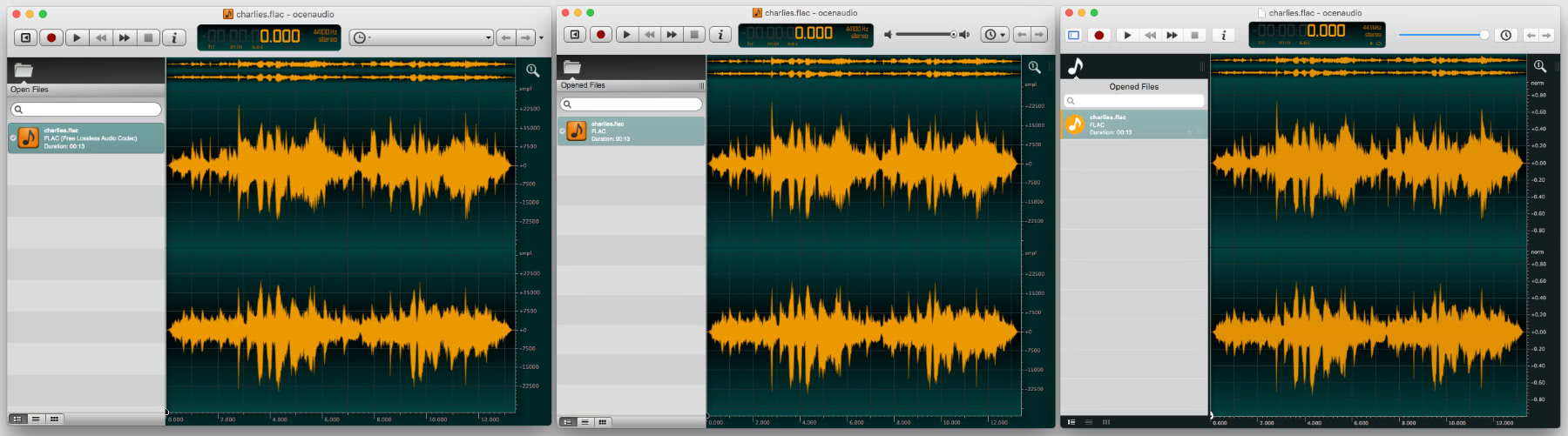Click zoom magnifier in middle window waveform
1568x436 pixels.
pyautogui.click(x=1034, y=67)
